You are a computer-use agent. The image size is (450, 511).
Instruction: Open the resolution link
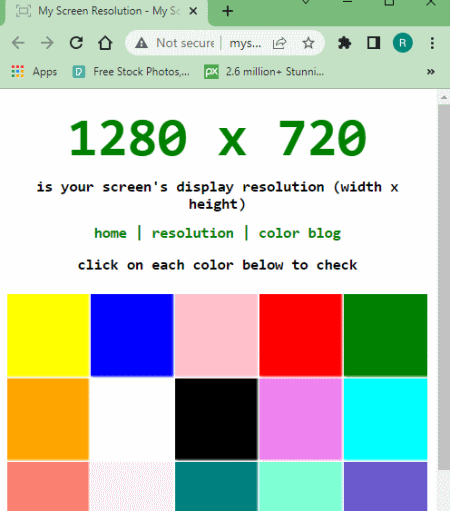click(x=193, y=233)
